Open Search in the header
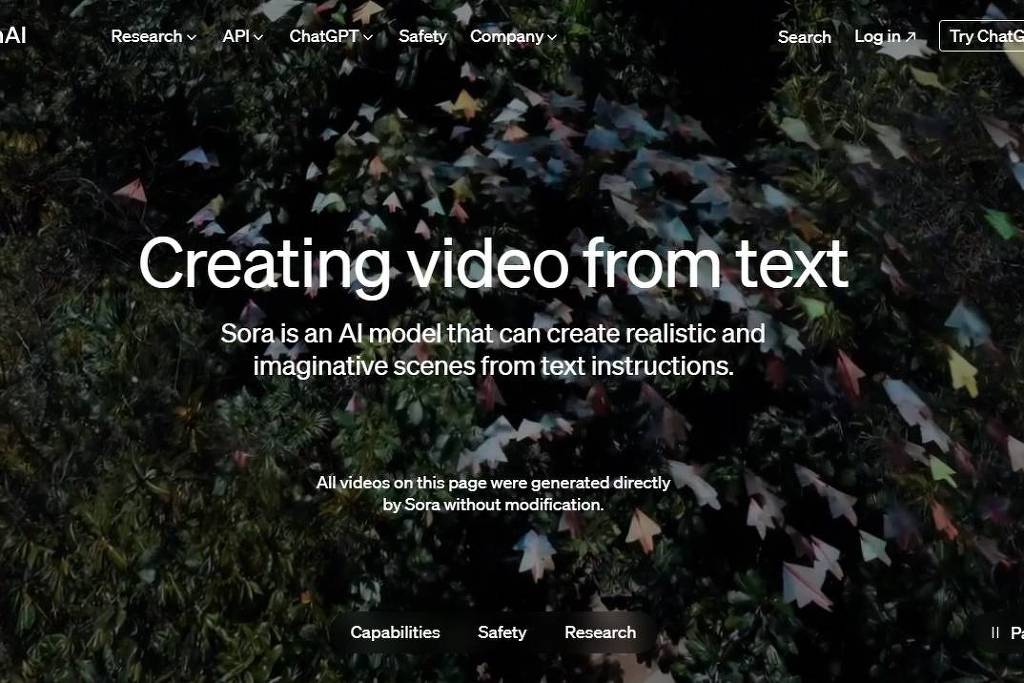The height and width of the screenshot is (683, 1024). click(804, 37)
